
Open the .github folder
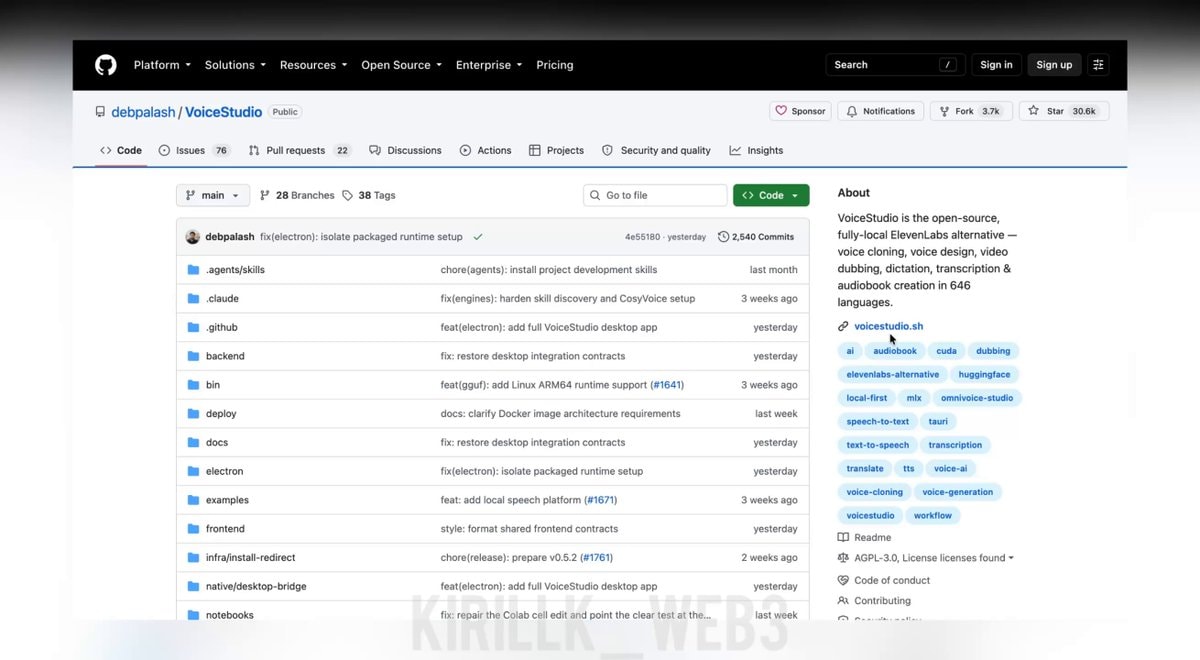221,327
